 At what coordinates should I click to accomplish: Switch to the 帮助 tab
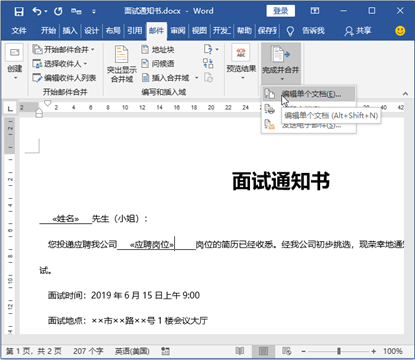244,31
